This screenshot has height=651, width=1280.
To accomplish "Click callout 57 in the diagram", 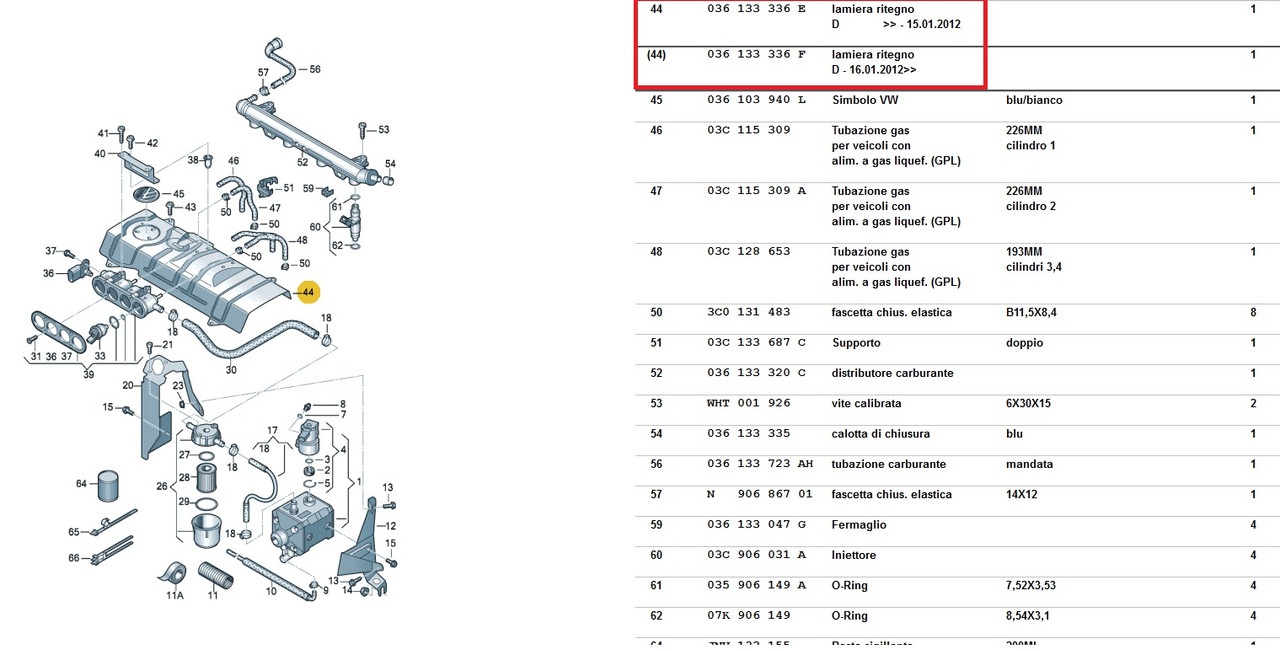I will point(263,73).
